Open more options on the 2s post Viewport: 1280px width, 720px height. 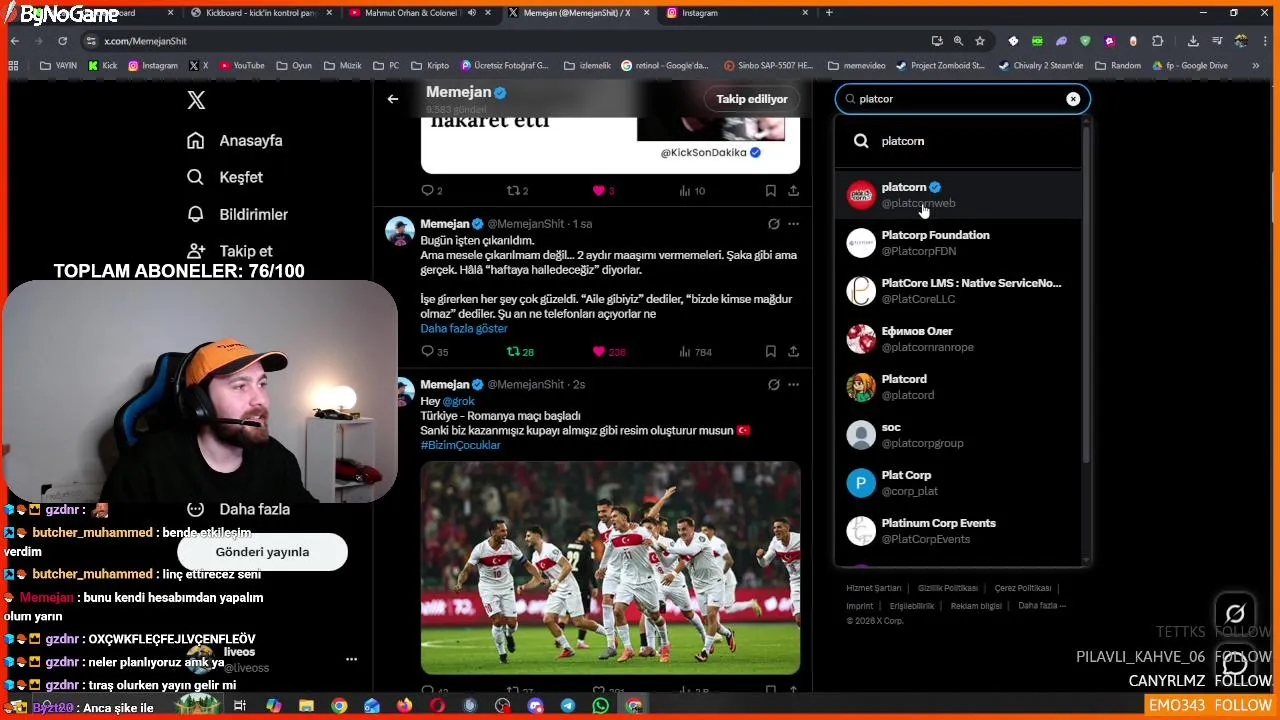(793, 385)
